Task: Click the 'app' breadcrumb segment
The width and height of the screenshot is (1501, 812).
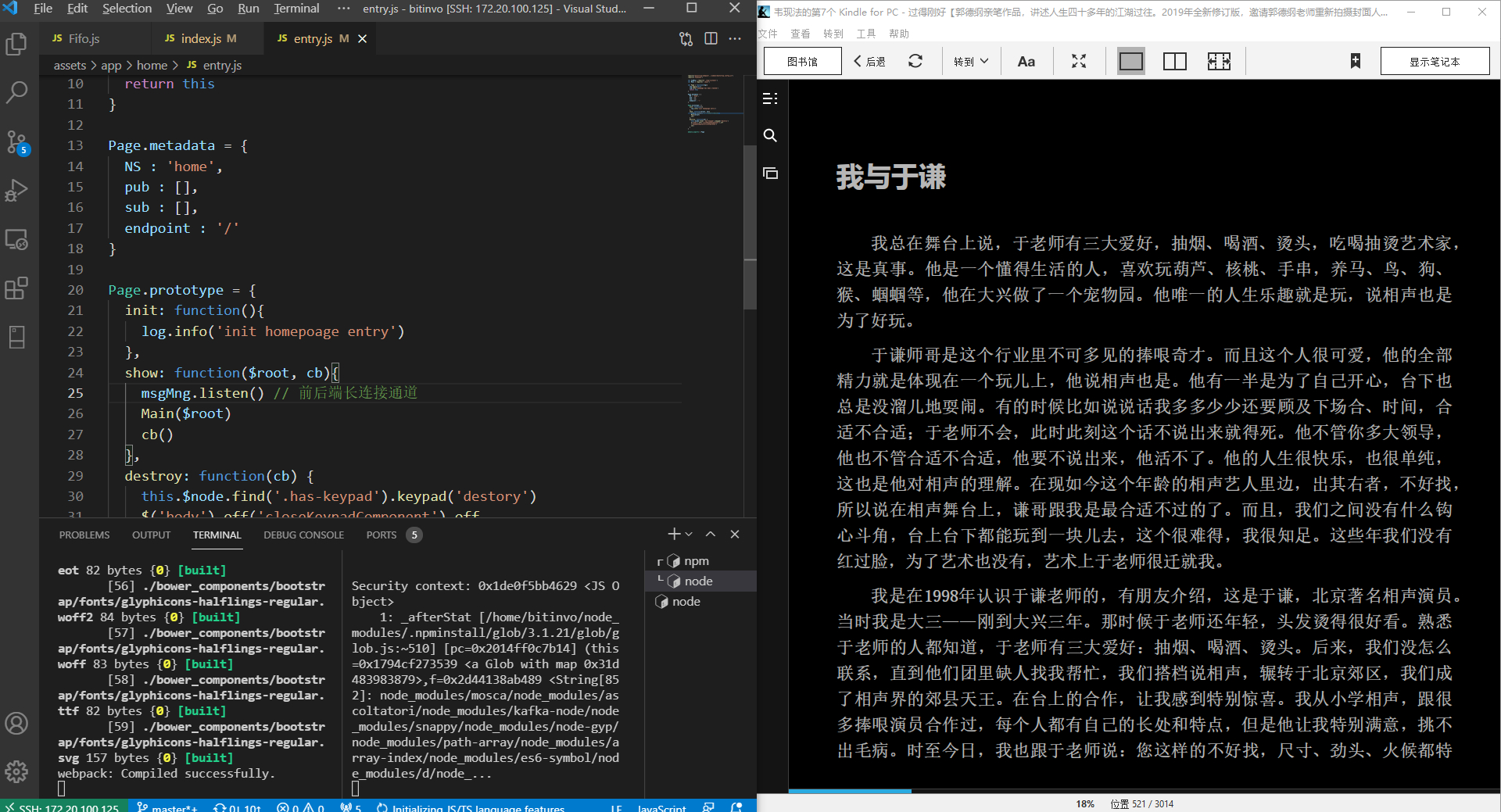Action: 111,65
